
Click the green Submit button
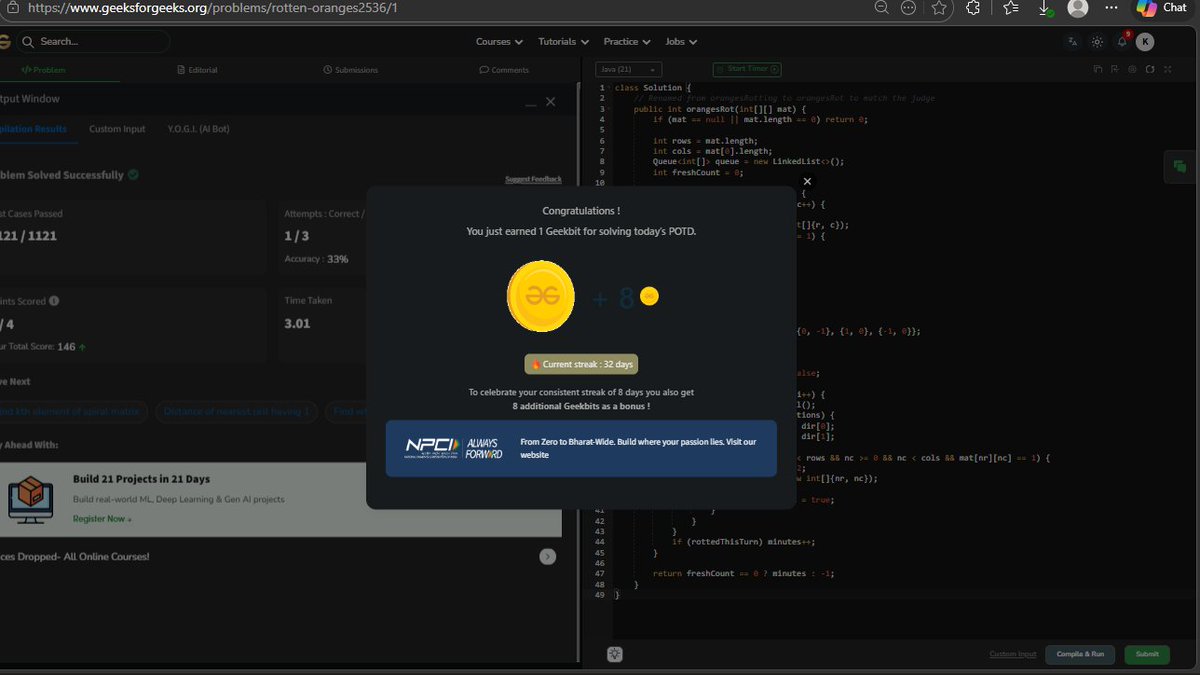pyautogui.click(x=1147, y=654)
